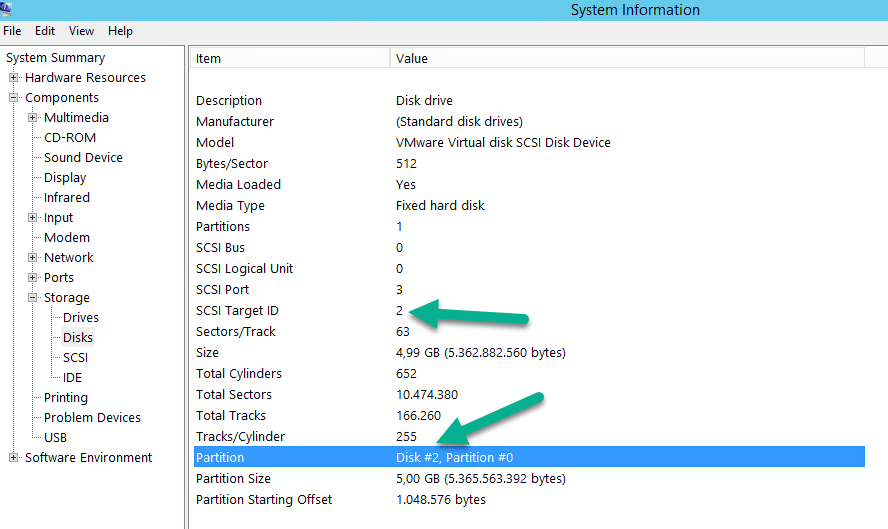Select Drives under Storage
This screenshot has height=529, width=888.
point(81,318)
